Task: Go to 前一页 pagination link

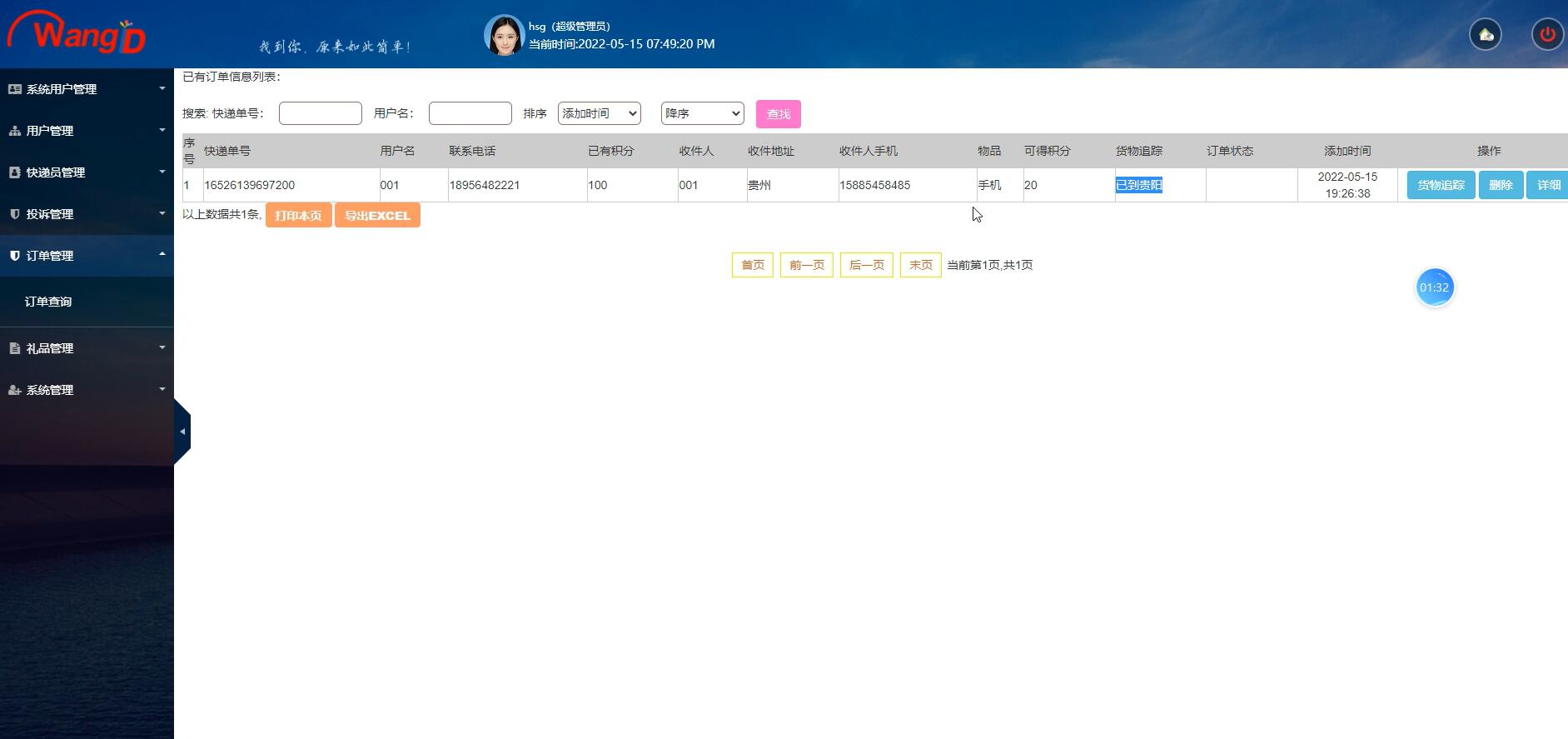Action: pos(807,265)
